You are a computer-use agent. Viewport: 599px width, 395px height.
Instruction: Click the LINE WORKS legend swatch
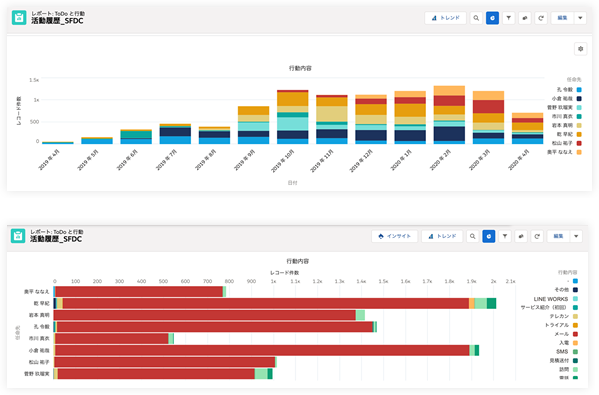pos(575,299)
